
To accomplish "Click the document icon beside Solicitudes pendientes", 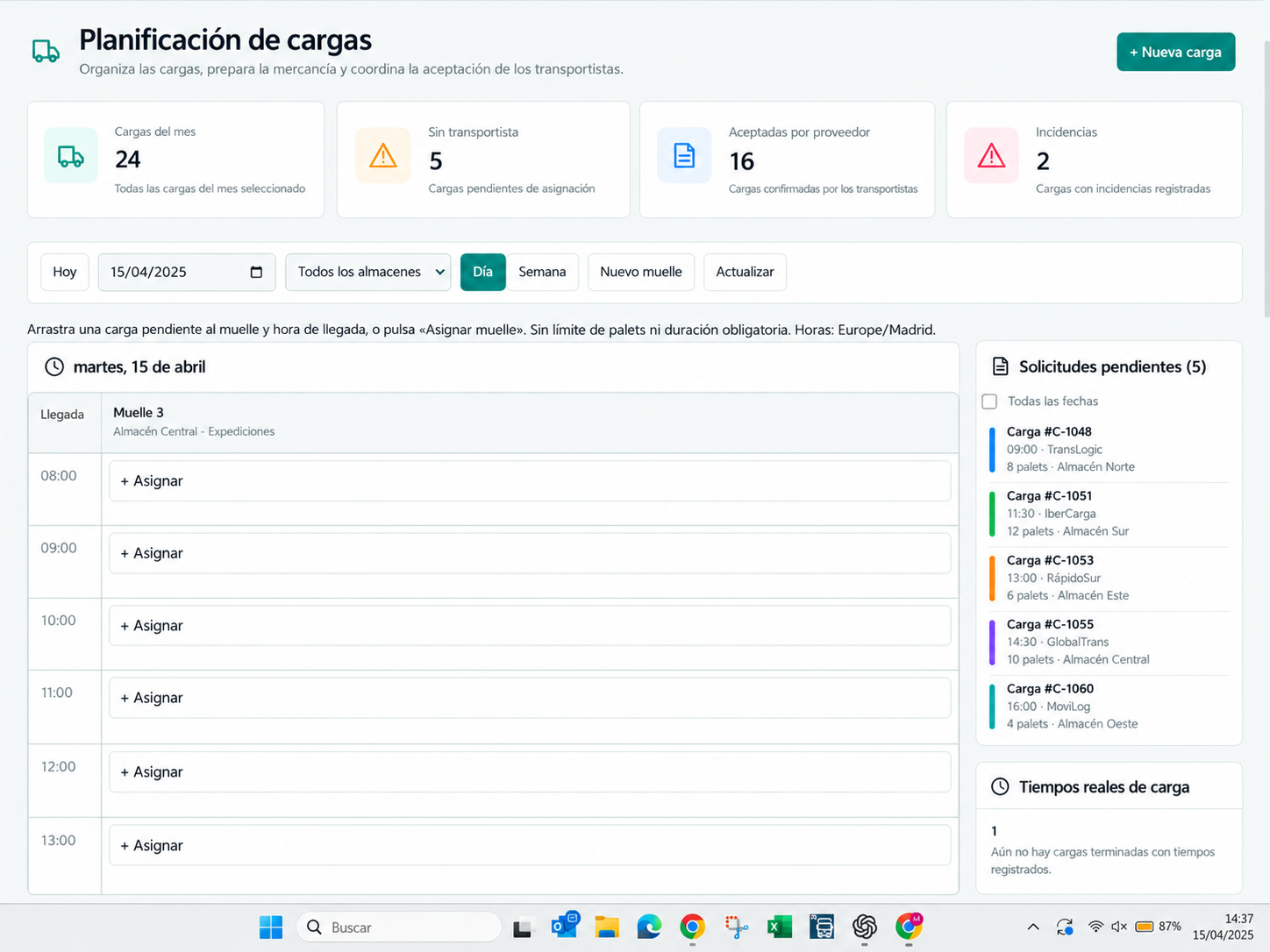I will pyautogui.click(x=1000, y=366).
